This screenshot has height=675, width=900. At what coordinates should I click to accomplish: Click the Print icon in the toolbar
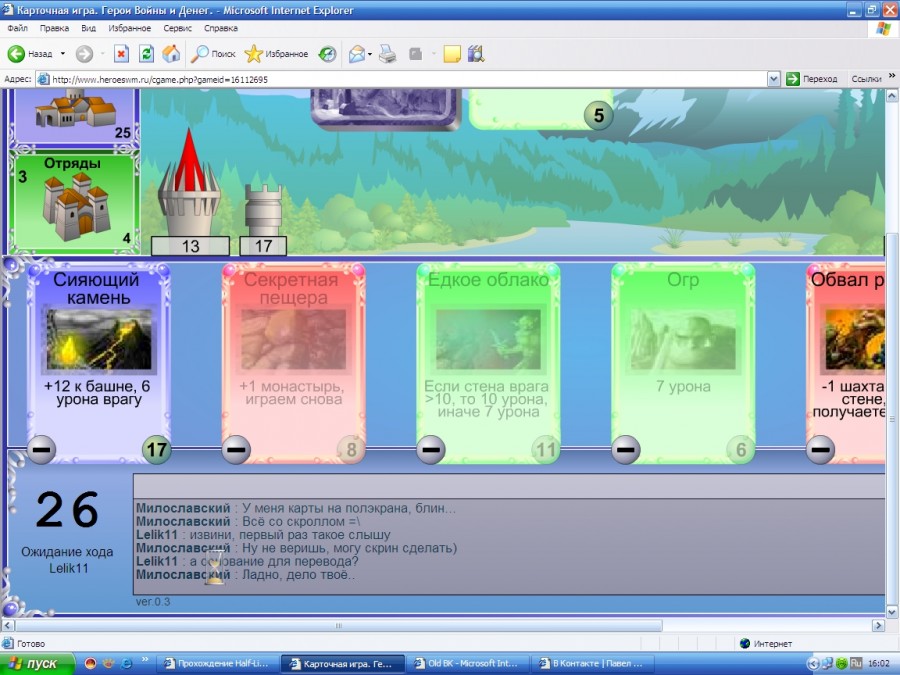click(x=387, y=54)
